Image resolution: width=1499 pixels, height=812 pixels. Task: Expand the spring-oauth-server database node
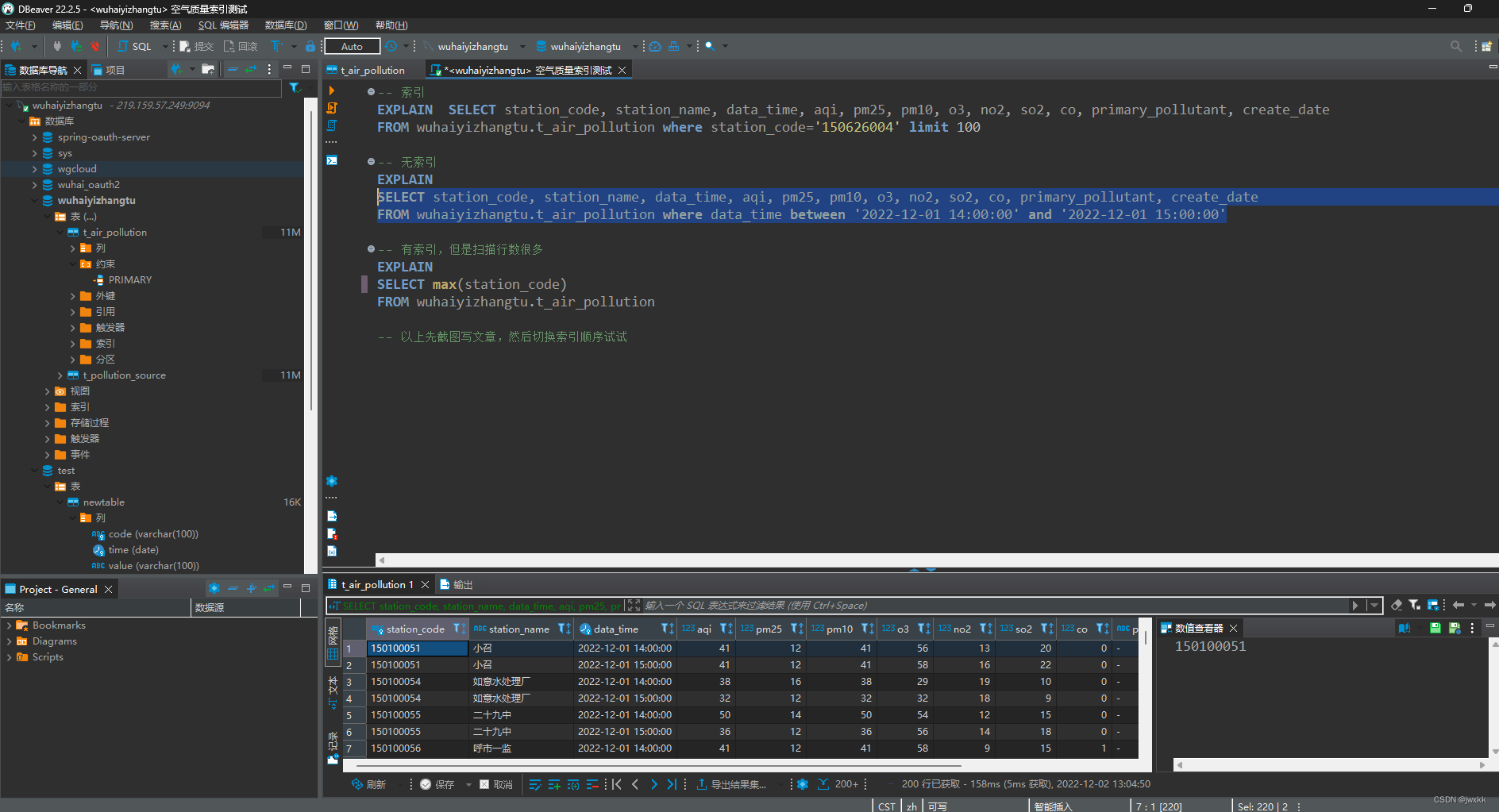pos(34,137)
